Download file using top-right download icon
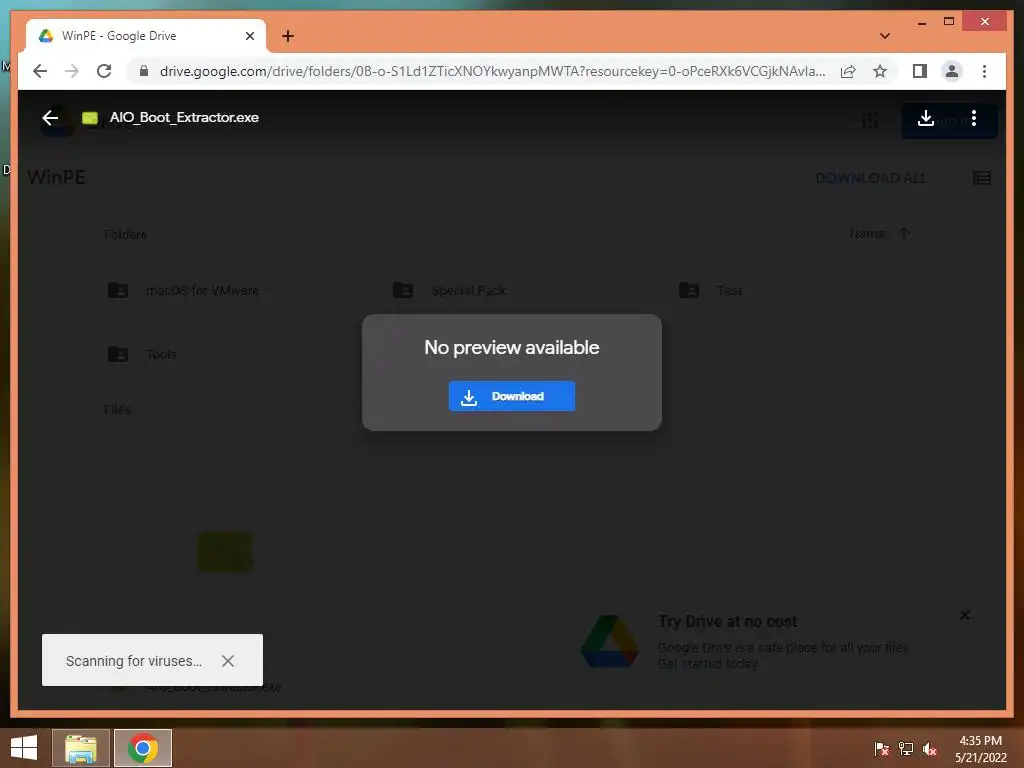The width and height of the screenshot is (1024, 768). (x=925, y=118)
